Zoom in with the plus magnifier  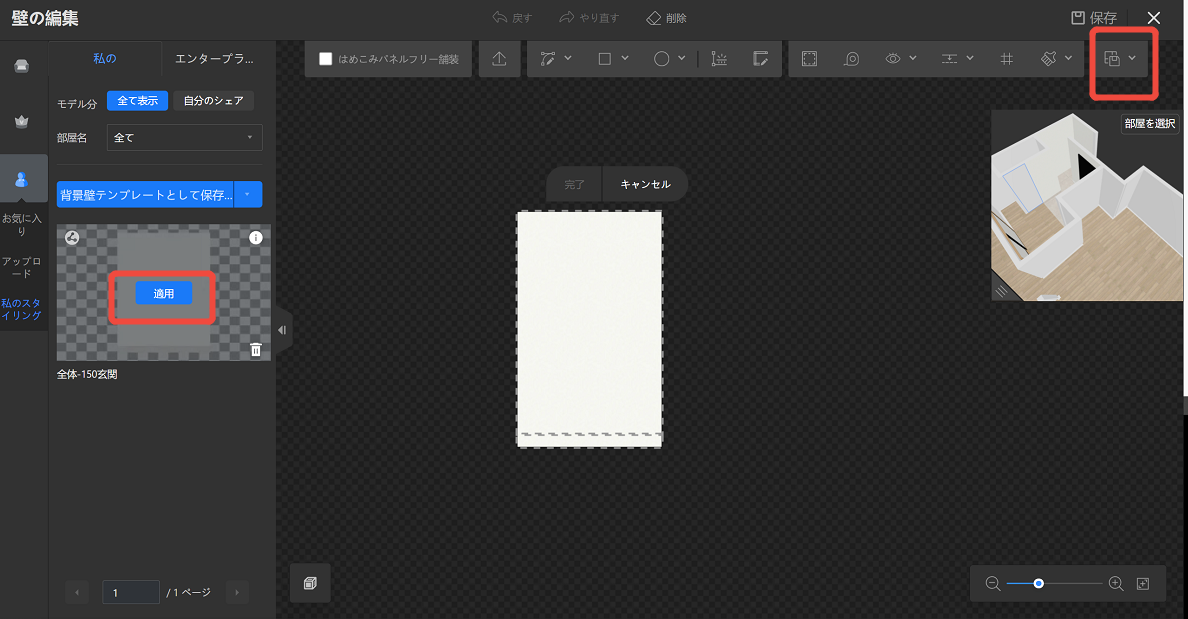click(1116, 583)
